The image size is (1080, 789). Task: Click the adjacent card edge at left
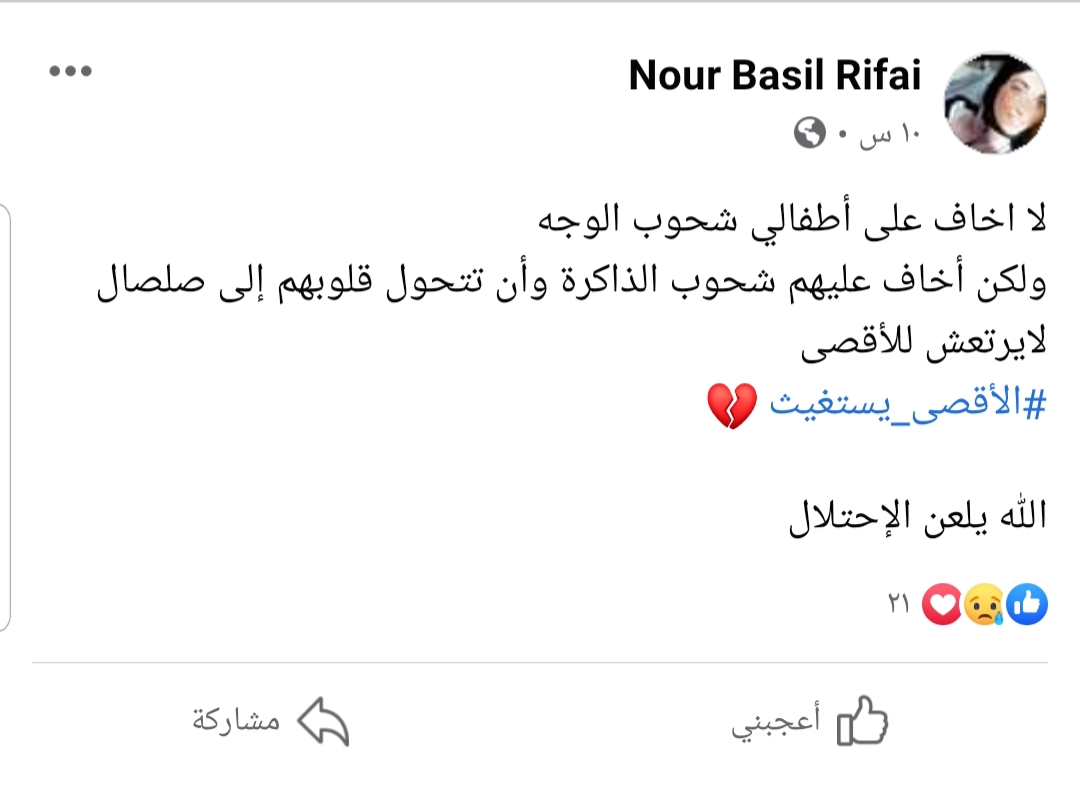5,417
